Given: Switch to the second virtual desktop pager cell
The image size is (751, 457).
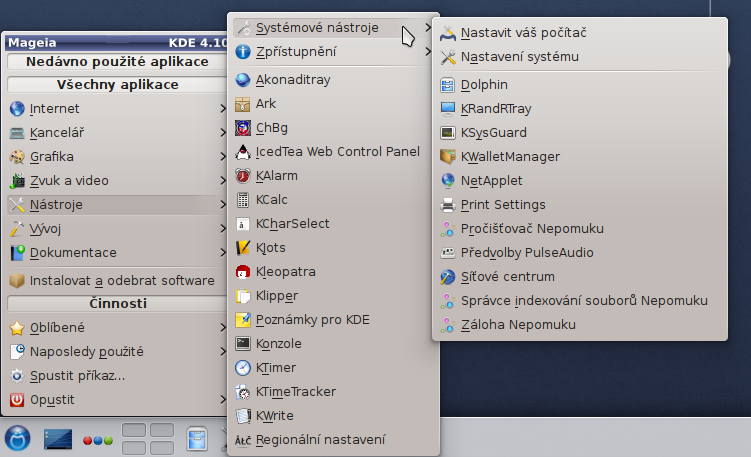Looking at the screenshot, I should click(x=162, y=430).
